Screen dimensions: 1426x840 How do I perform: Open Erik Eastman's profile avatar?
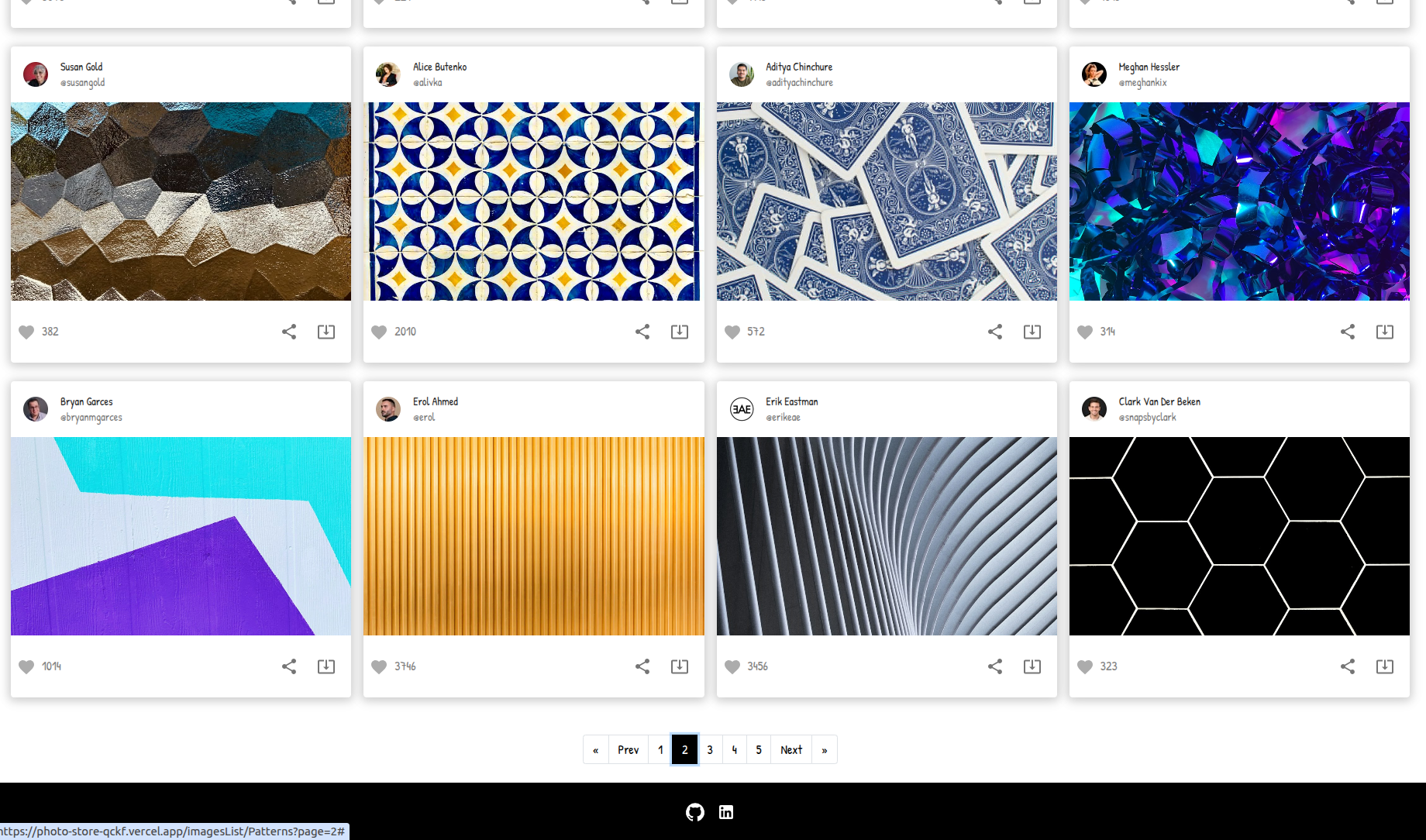coord(742,409)
